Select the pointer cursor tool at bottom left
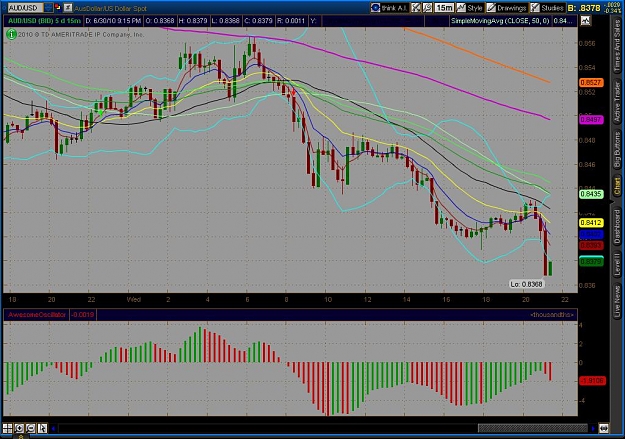625x439 pixels. point(42,428)
